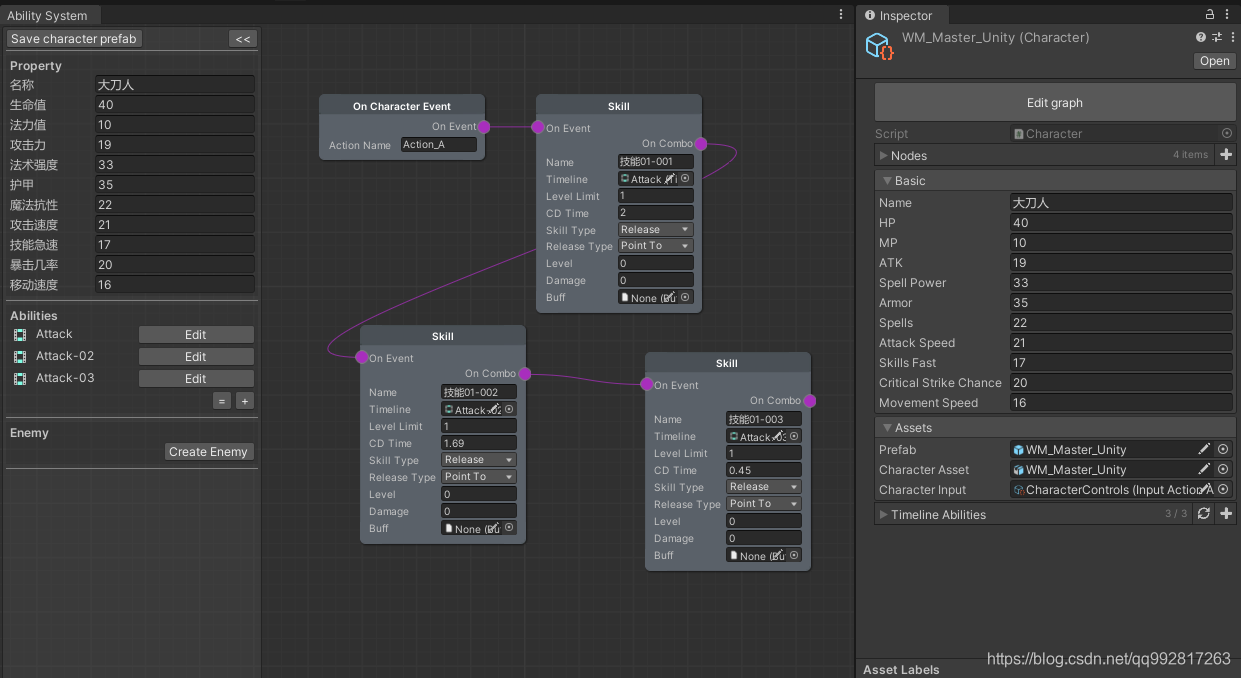1241x678 pixels.
Task: Select the Asset Labels header
Action: [x=901, y=669]
